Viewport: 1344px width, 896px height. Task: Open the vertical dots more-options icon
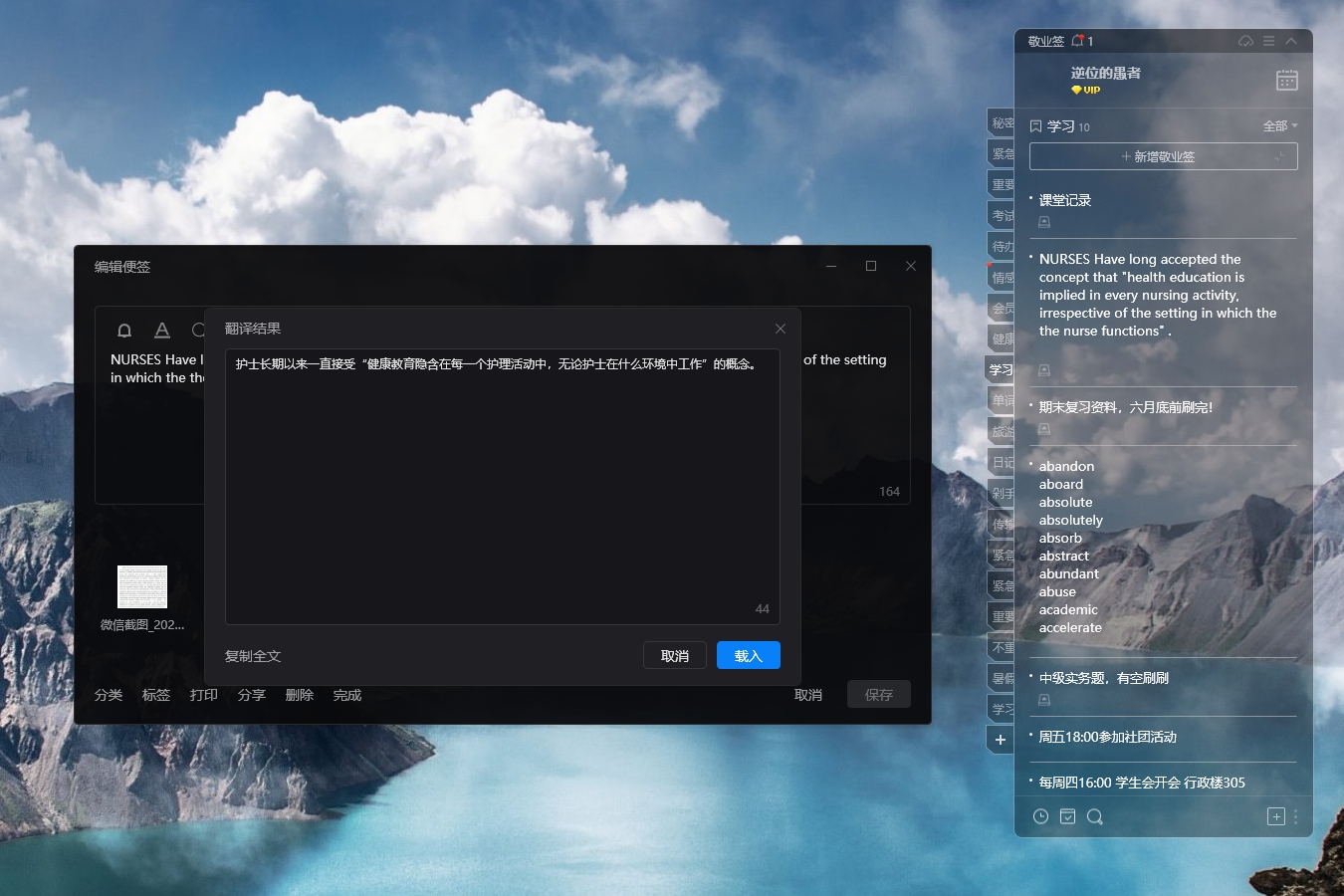[1295, 816]
